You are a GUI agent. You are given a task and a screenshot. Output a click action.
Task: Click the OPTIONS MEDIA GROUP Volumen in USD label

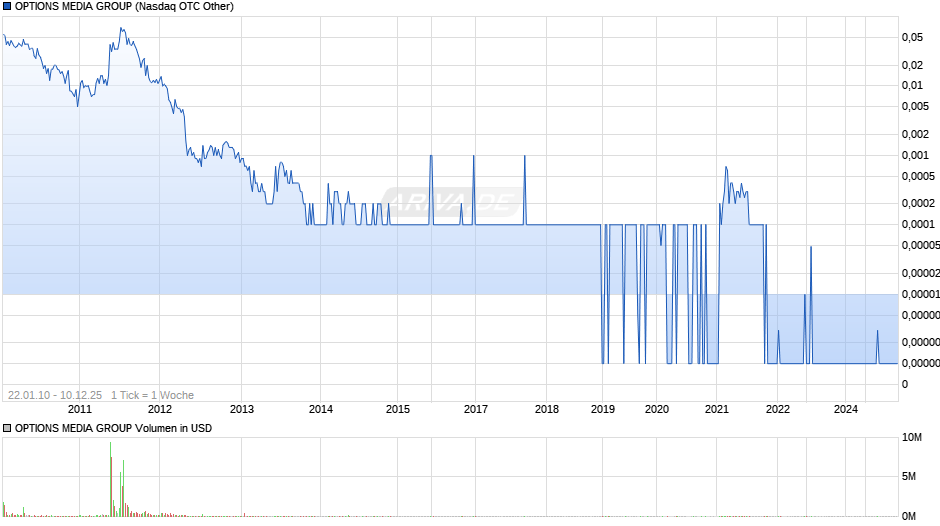(x=113, y=428)
